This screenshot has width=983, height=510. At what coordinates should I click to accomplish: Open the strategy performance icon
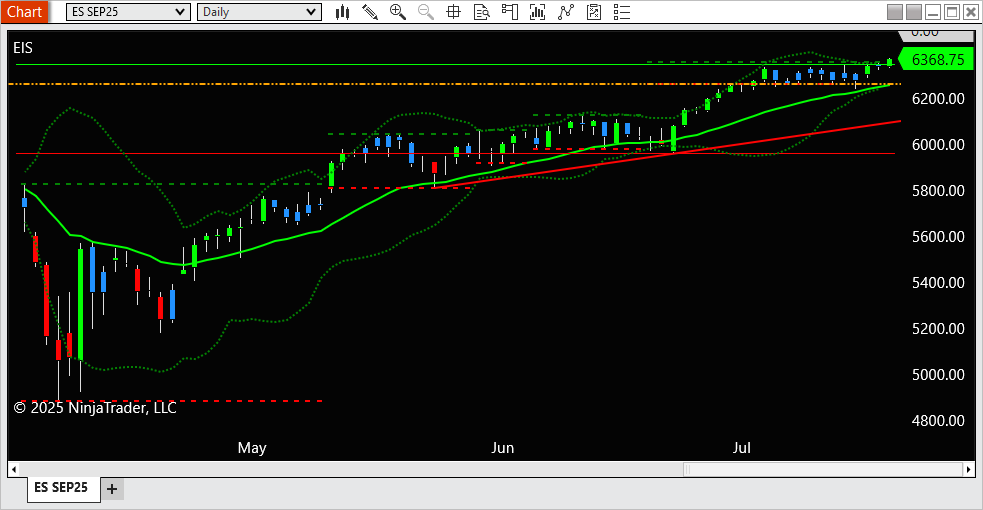(594, 12)
